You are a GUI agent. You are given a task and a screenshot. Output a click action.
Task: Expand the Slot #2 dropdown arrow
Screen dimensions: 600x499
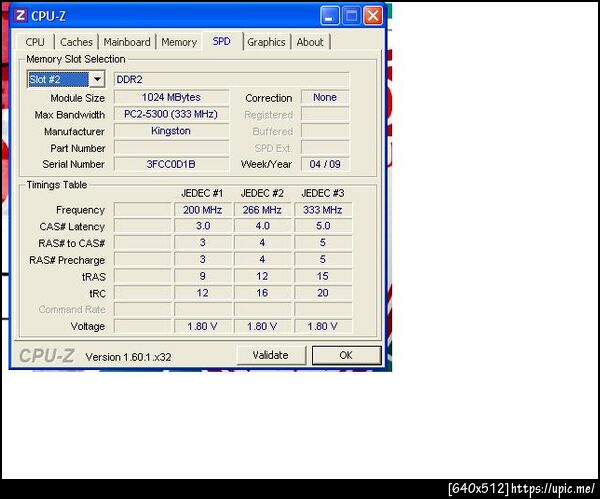tap(97, 79)
